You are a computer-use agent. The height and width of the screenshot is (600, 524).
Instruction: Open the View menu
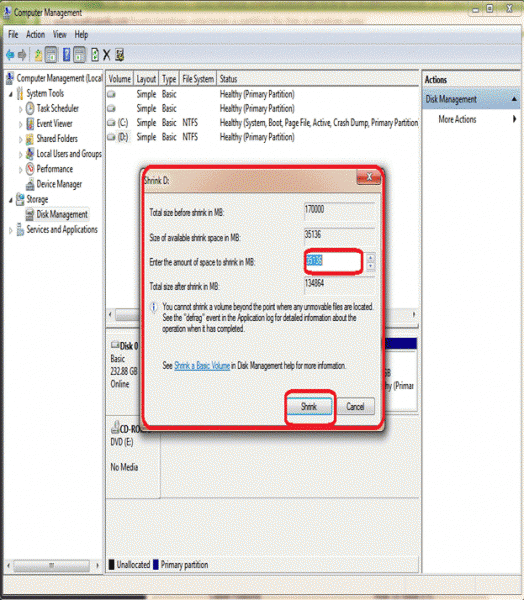point(59,35)
